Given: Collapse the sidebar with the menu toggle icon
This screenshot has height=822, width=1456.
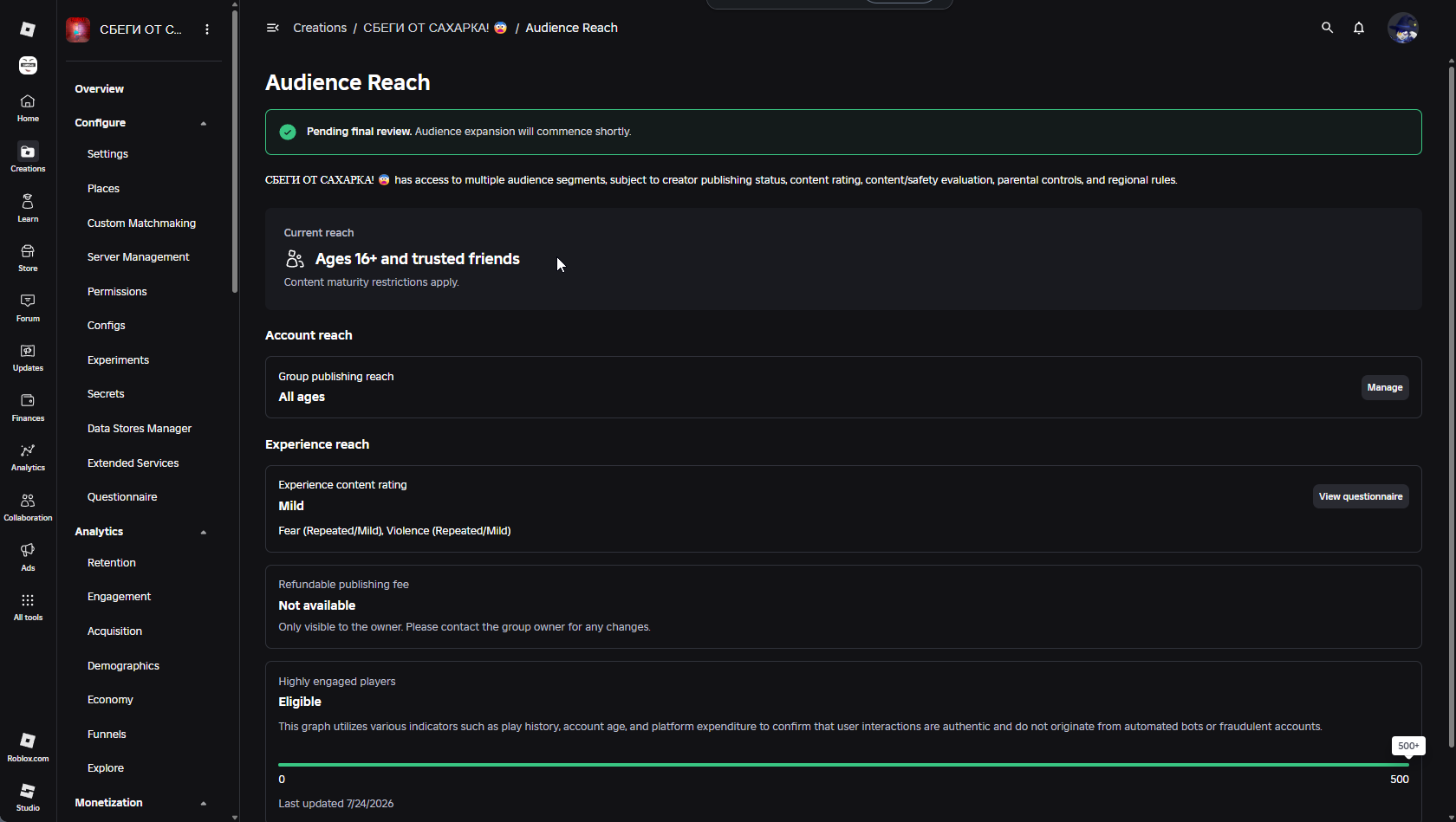Looking at the screenshot, I should click(x=272, y=28).
